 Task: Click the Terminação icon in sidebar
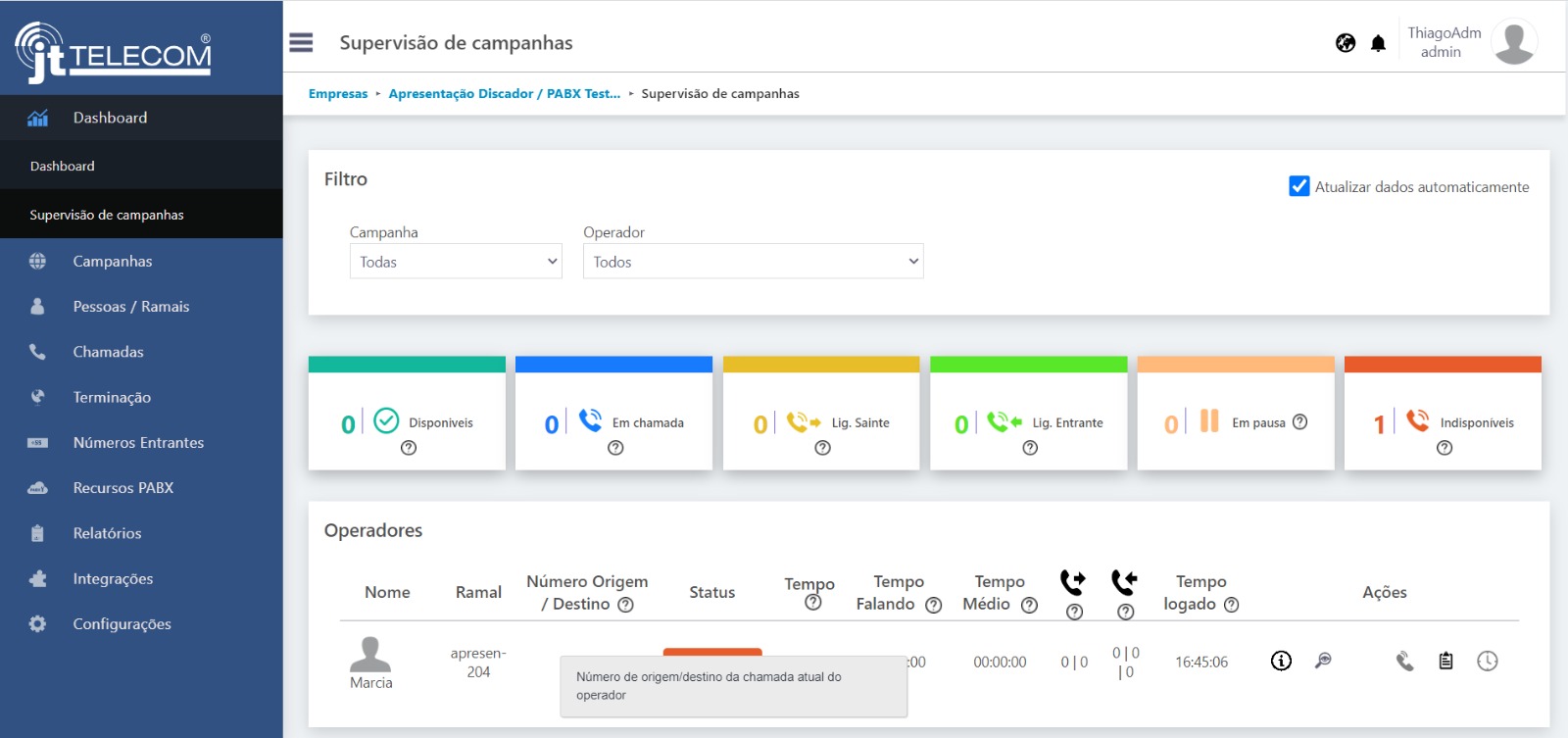(x=37, y=397)
